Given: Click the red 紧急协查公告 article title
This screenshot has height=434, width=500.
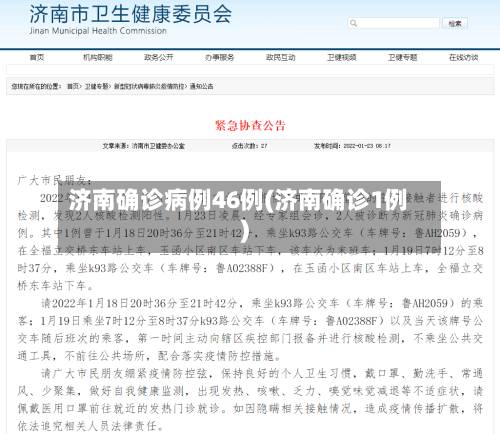Looking at the screenshot, I should pyautogui.click(x=250, y=125).
